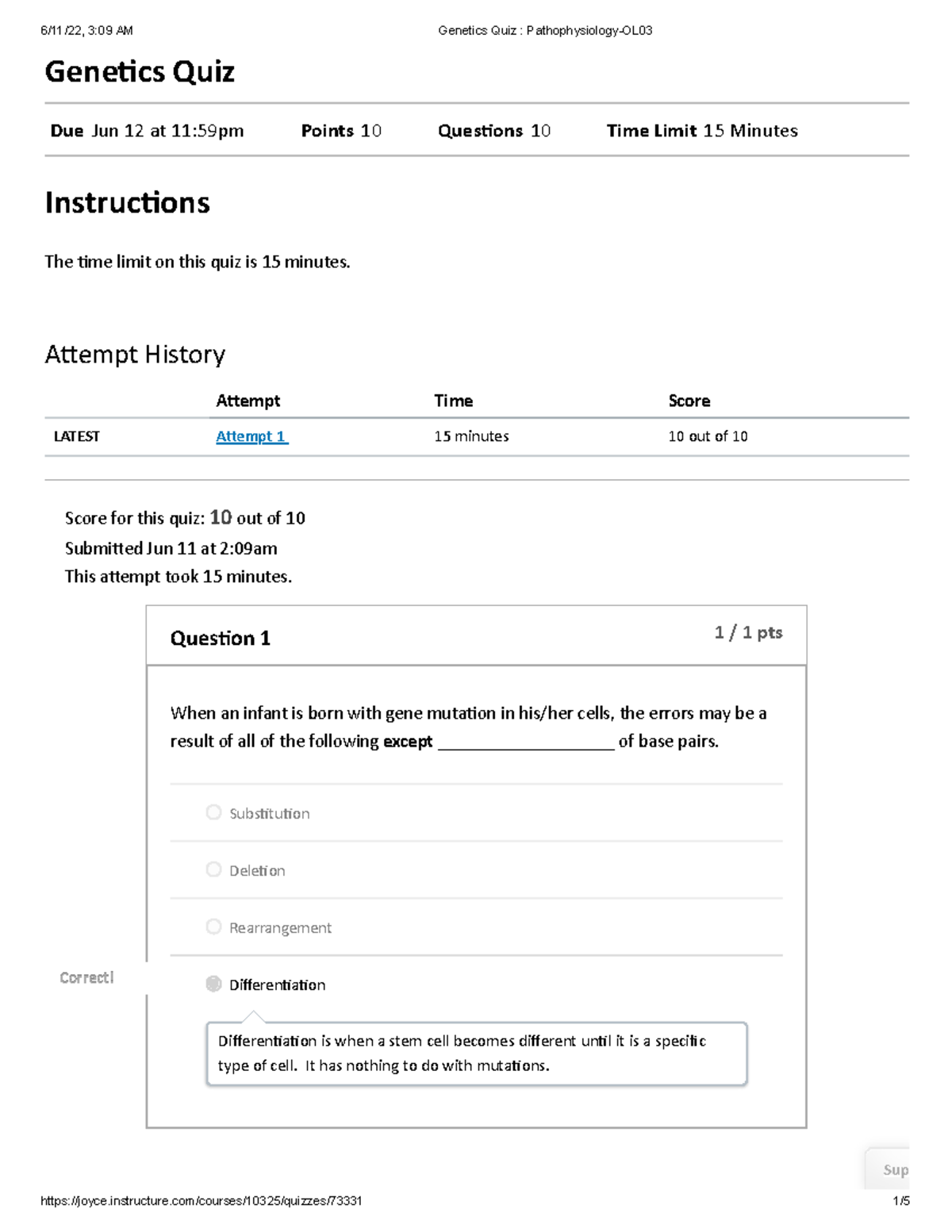Click the 1 / 1 pts score label
952x1232 pixels.
point(747,632)
